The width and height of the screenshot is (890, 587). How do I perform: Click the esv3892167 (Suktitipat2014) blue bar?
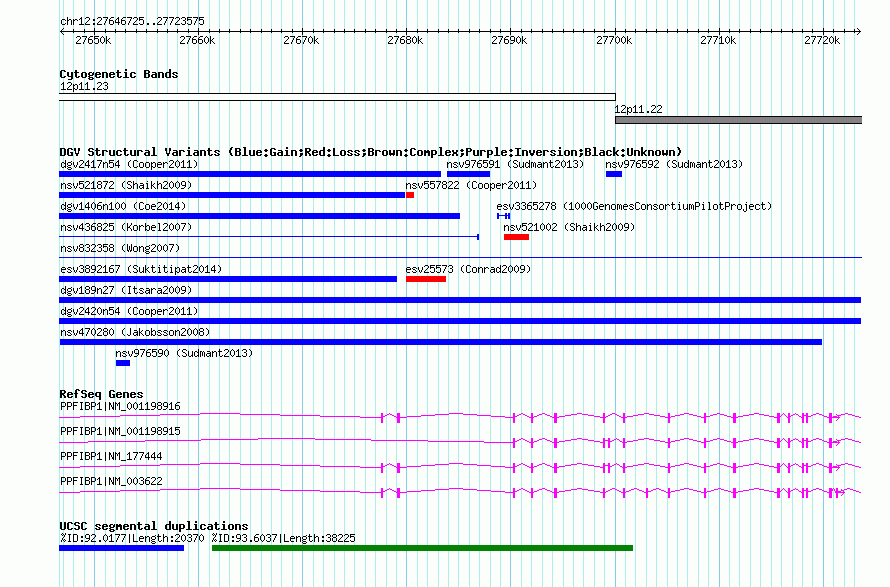[x=228, y=279]
